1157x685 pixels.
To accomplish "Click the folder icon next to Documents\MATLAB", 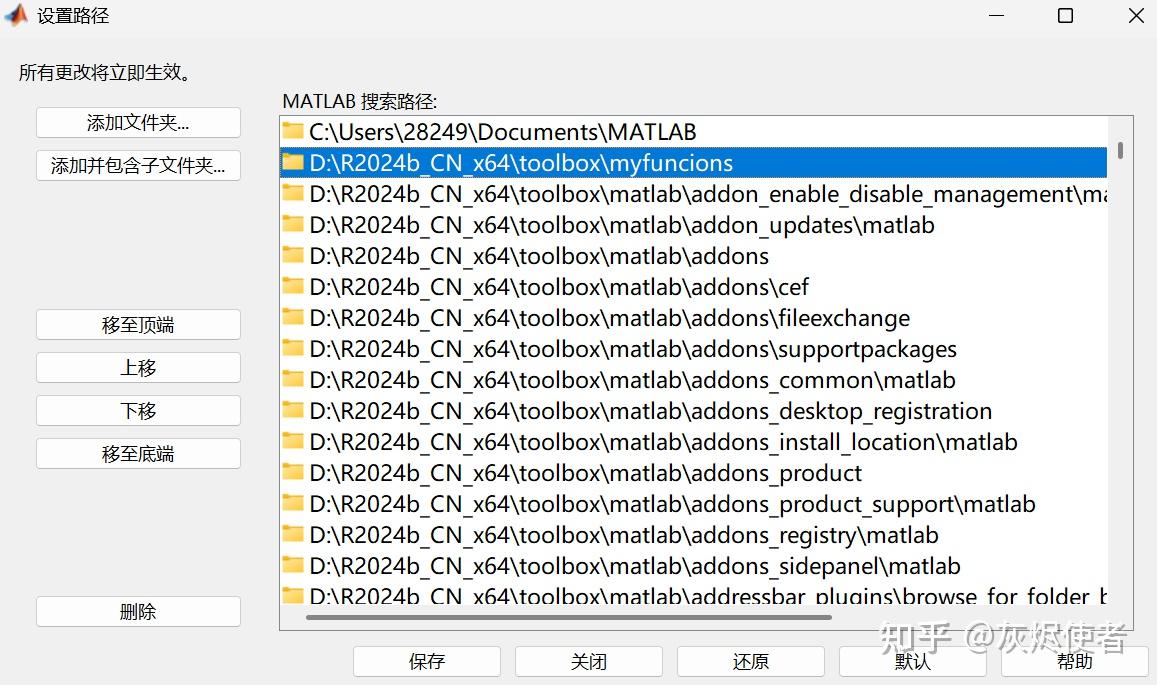I will pyautogui.click(x=293, y=131).
